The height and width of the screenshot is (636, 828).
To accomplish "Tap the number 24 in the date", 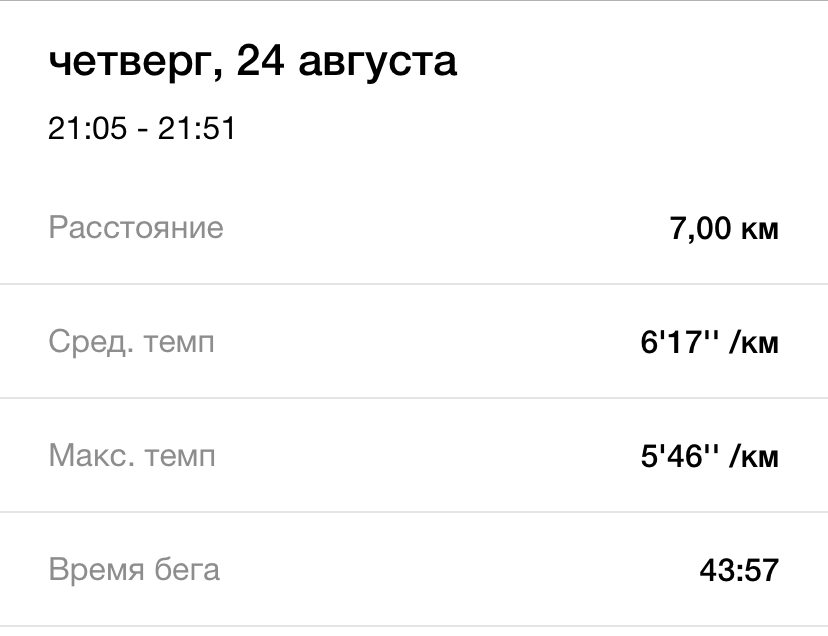I will (260, 60).
